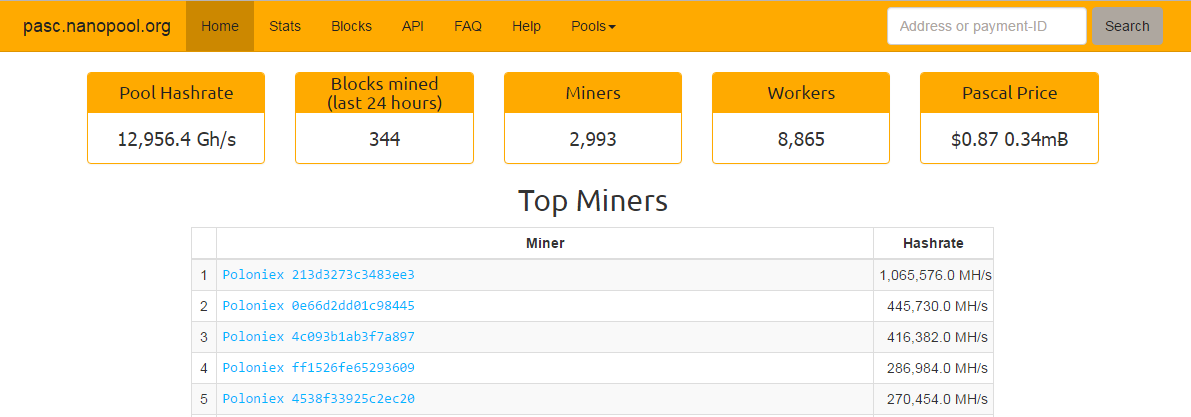This screenshot has width=1191, height=417.
Task: Click the Search button
Action: (1126, 27)
